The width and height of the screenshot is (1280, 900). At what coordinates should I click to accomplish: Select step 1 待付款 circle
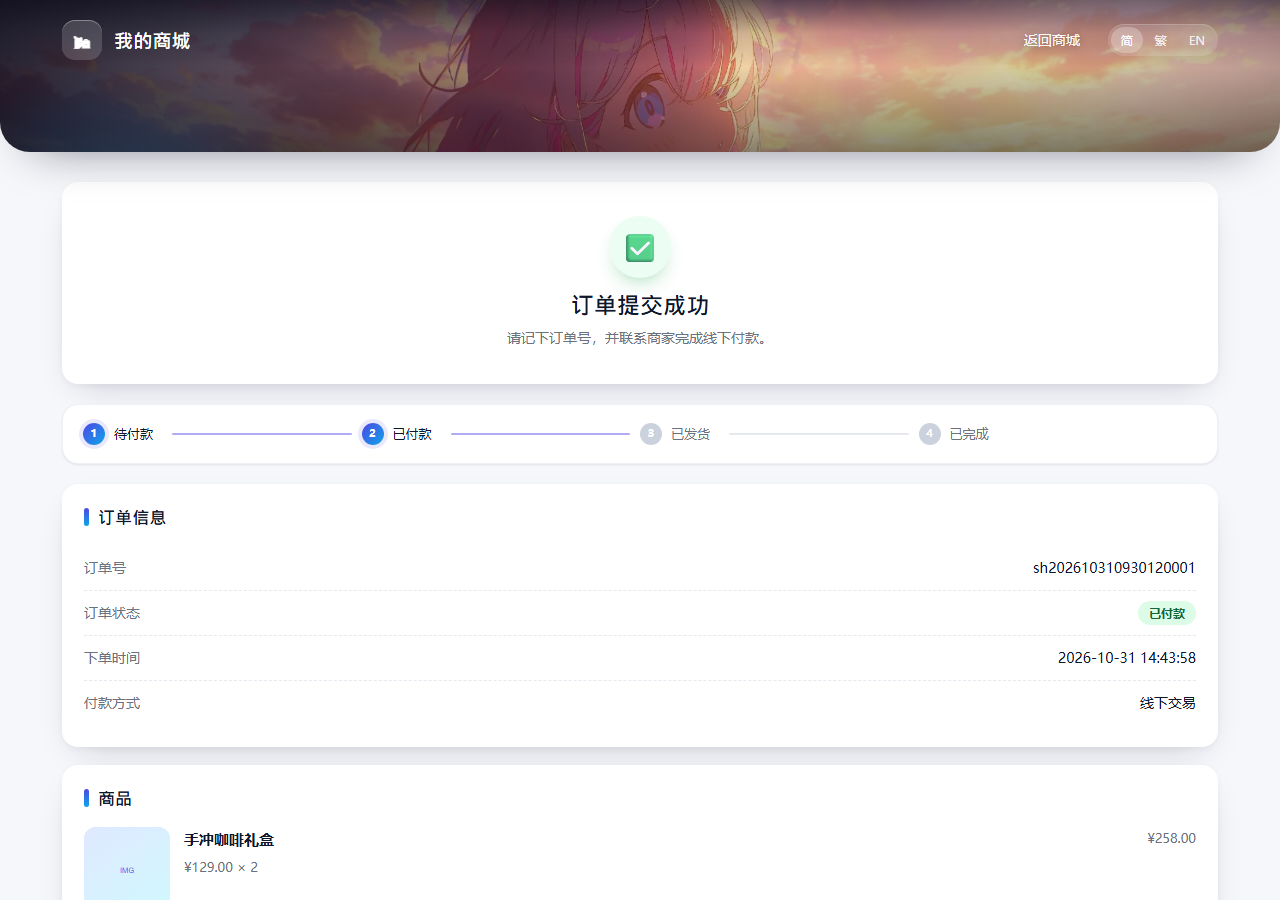coord(94,433)
